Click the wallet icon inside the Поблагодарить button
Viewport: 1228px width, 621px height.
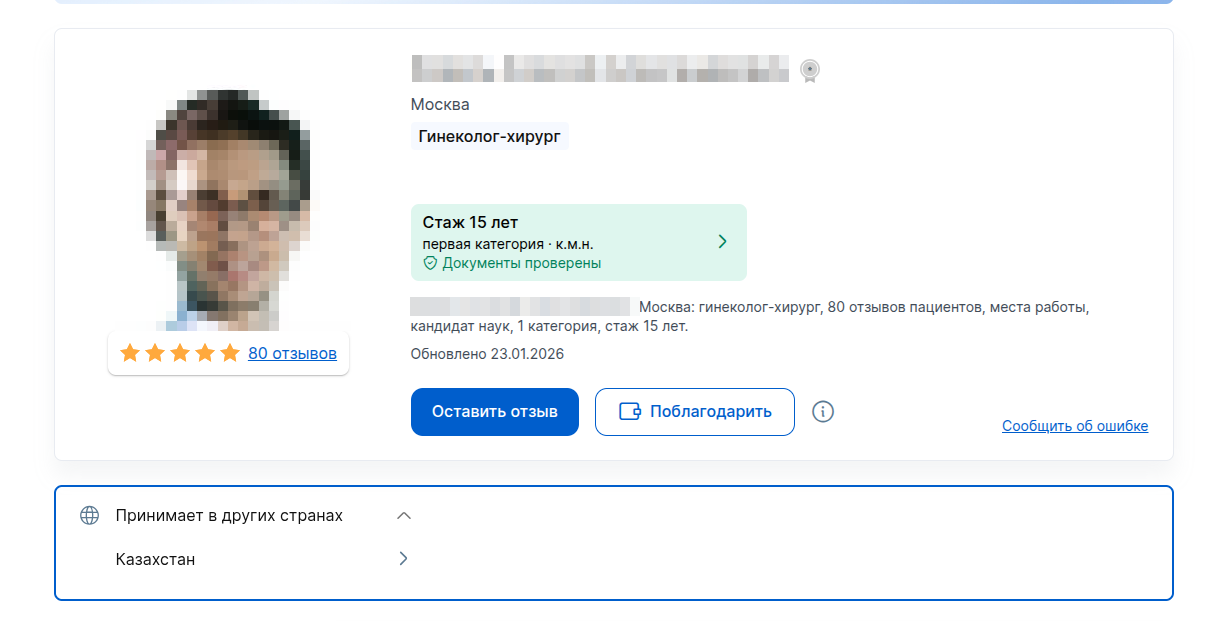click(x=629, y=412)
